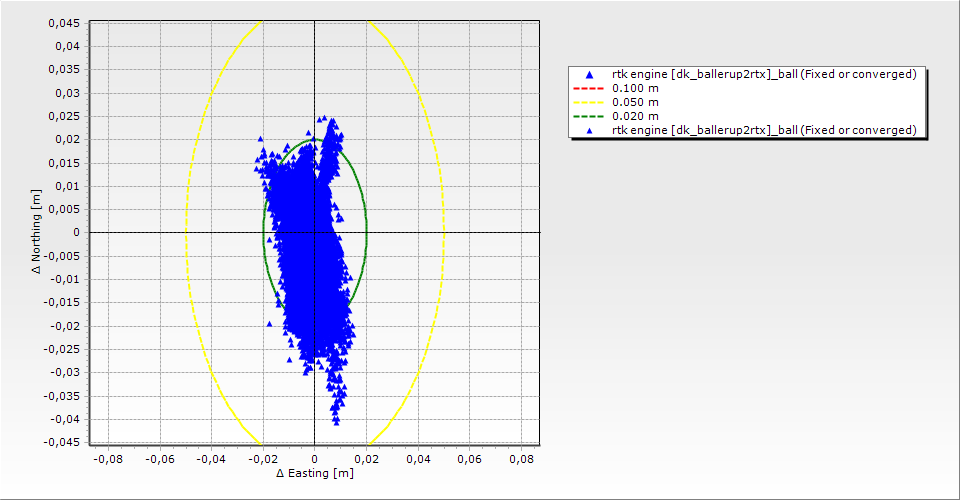
Task: Click the -0,03 northing axis label
Action: click(64, 373)
